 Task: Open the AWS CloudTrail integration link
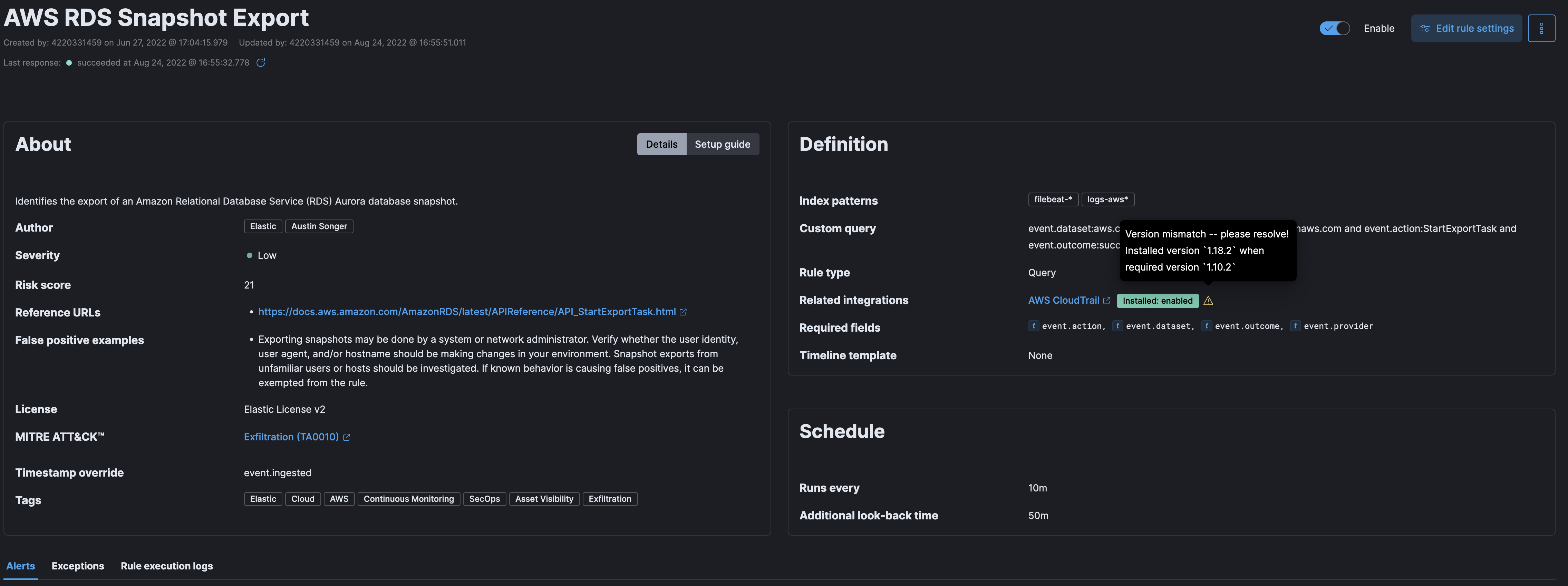[x=1063, y=300]
